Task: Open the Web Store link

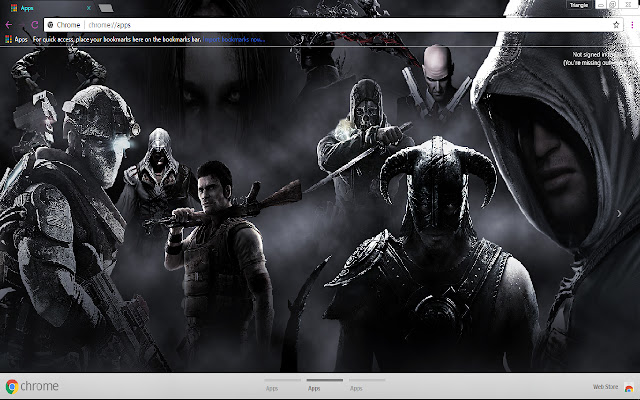Action: pyautogui.click(x=605, y=387)
